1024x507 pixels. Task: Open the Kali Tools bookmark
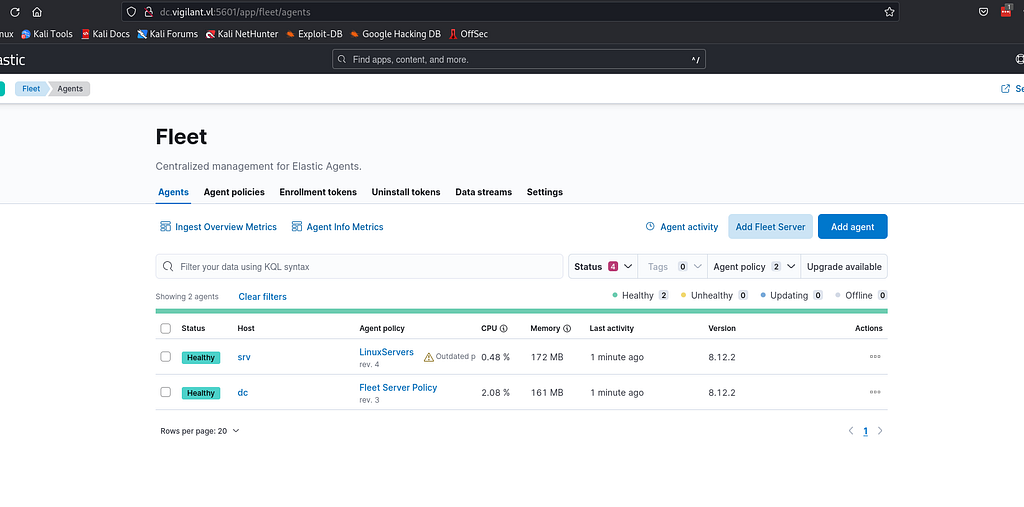click(x=47, y=34)
